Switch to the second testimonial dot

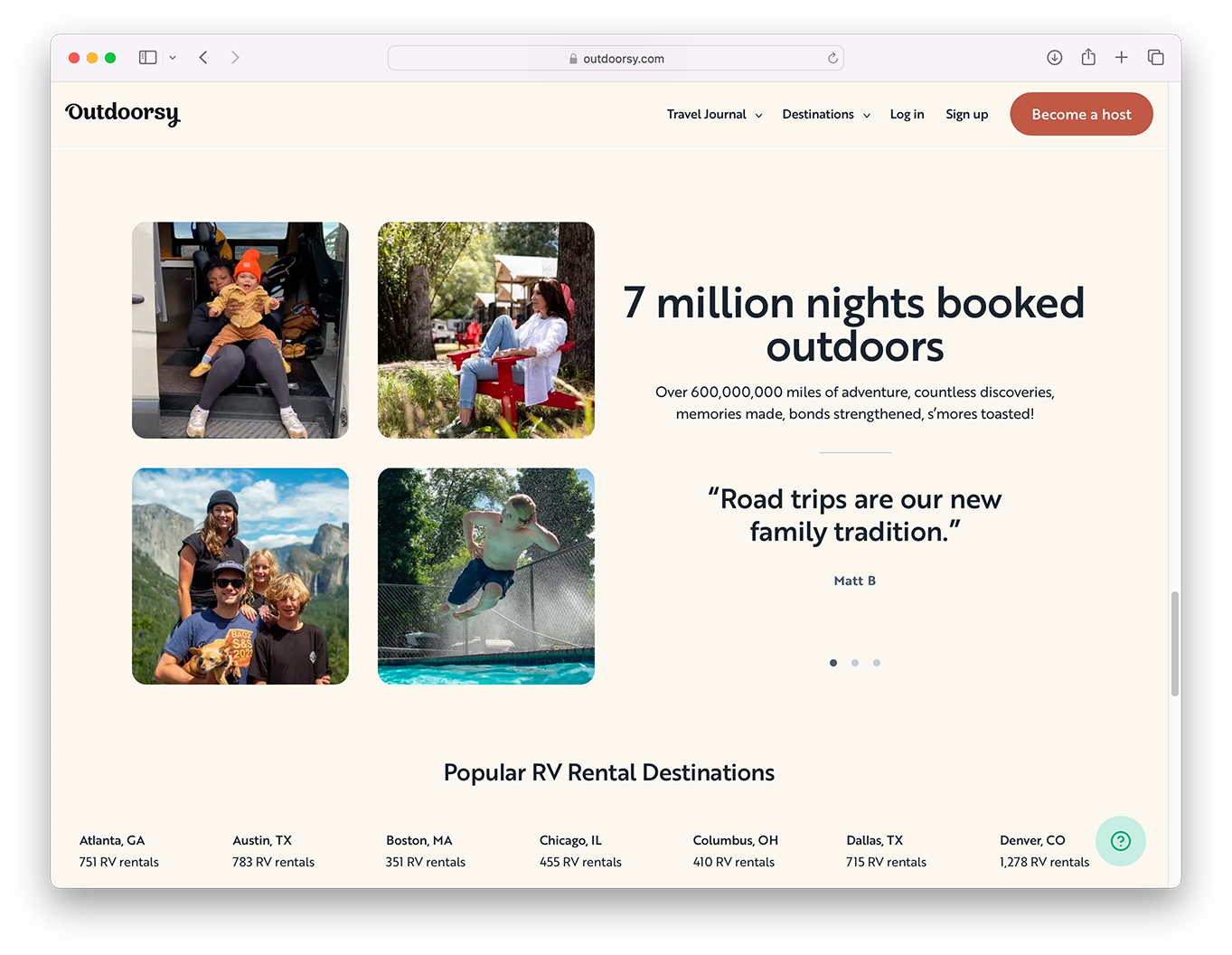pyautogui.click(x=855, y=663)
